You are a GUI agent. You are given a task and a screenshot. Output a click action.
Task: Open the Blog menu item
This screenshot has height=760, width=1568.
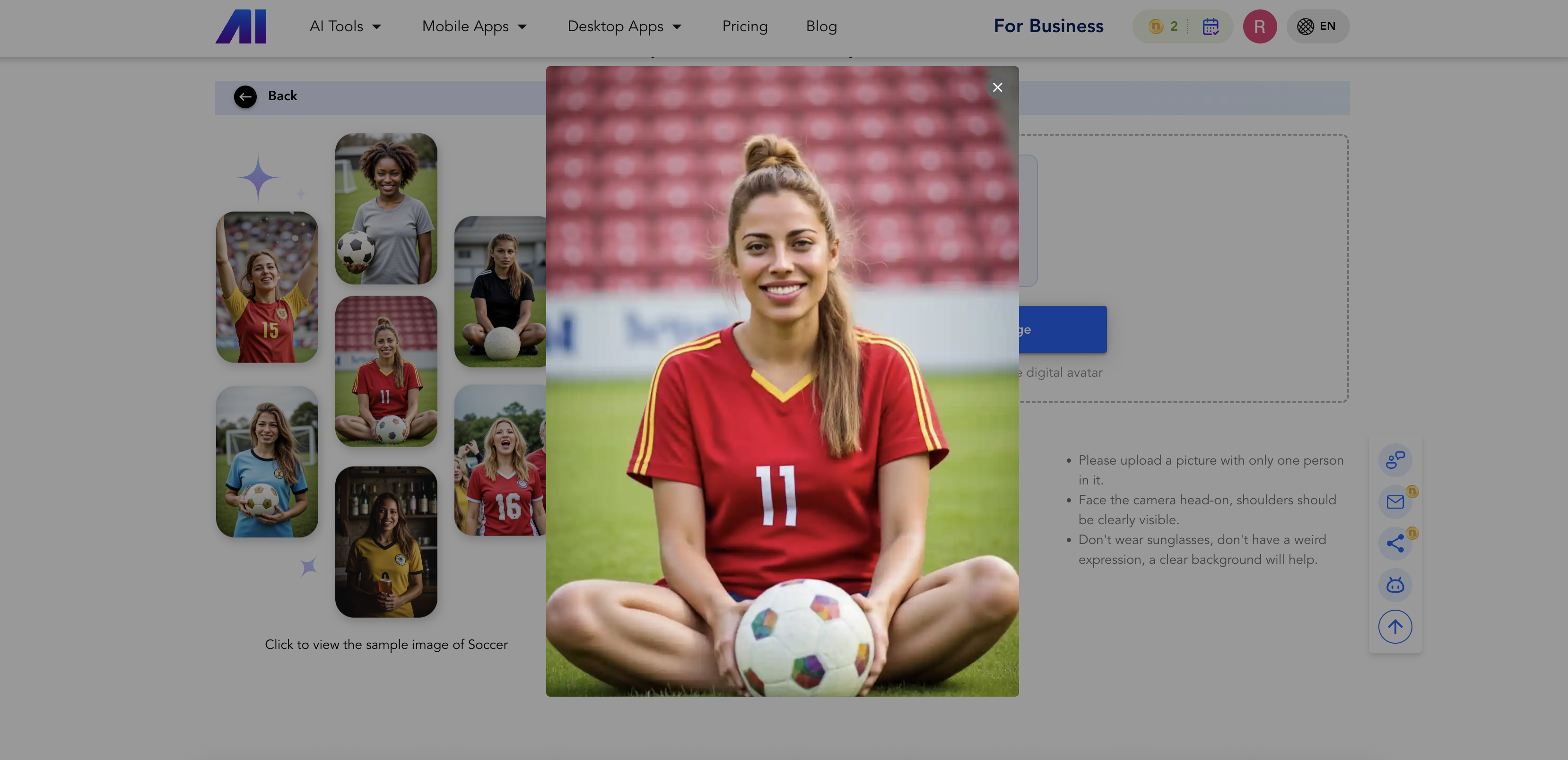pyautogui.click(x=821, y=26)
